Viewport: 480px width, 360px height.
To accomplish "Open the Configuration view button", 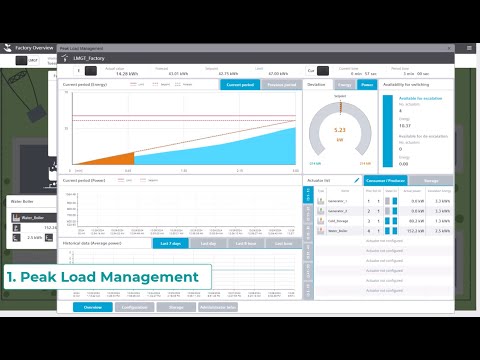I will point(134,307).
